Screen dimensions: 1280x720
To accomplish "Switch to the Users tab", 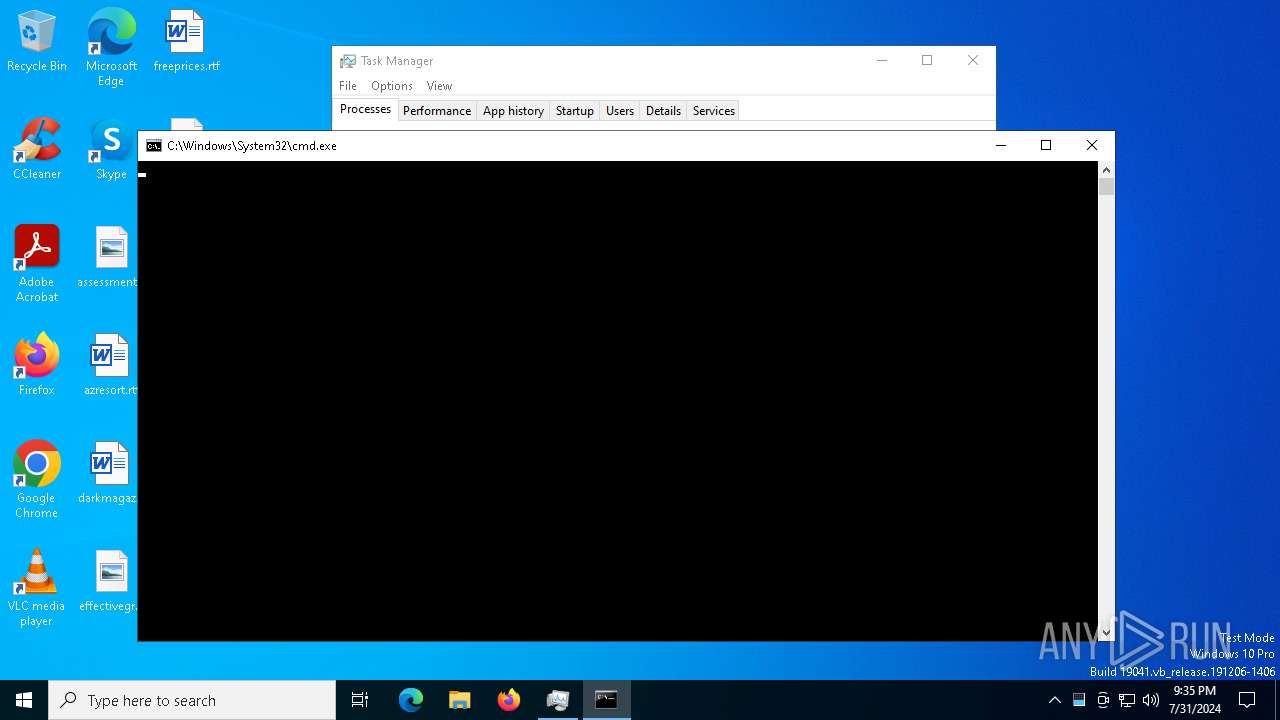I will click(x=620, y=111).
